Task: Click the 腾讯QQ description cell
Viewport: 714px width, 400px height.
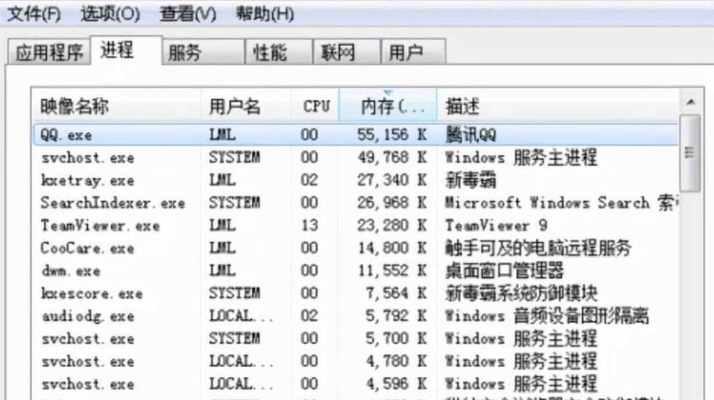Action: (470, 135)
